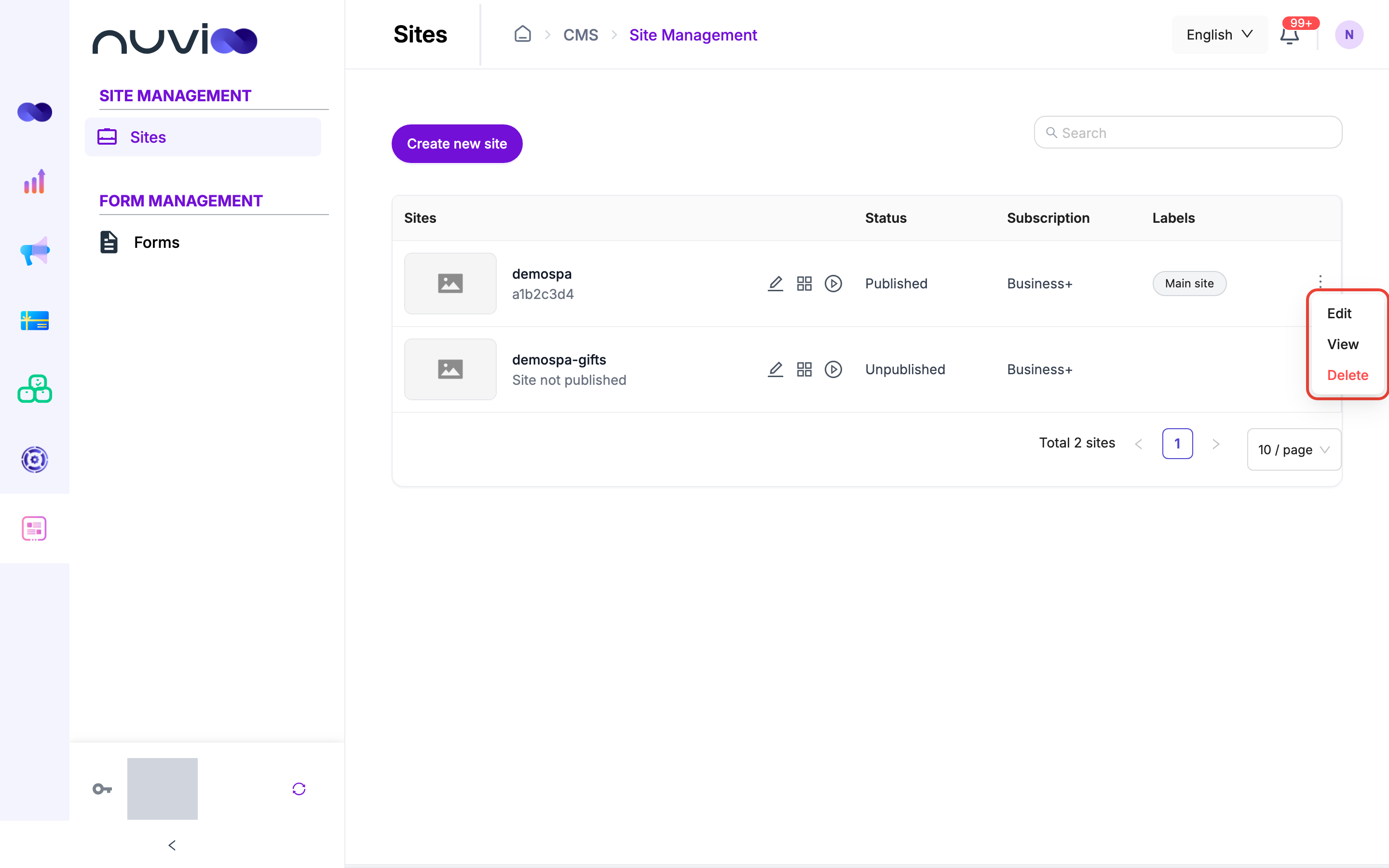Click the Published status for demospa
Viewport: 1389px width, 868px height.
tap(896, 284)
